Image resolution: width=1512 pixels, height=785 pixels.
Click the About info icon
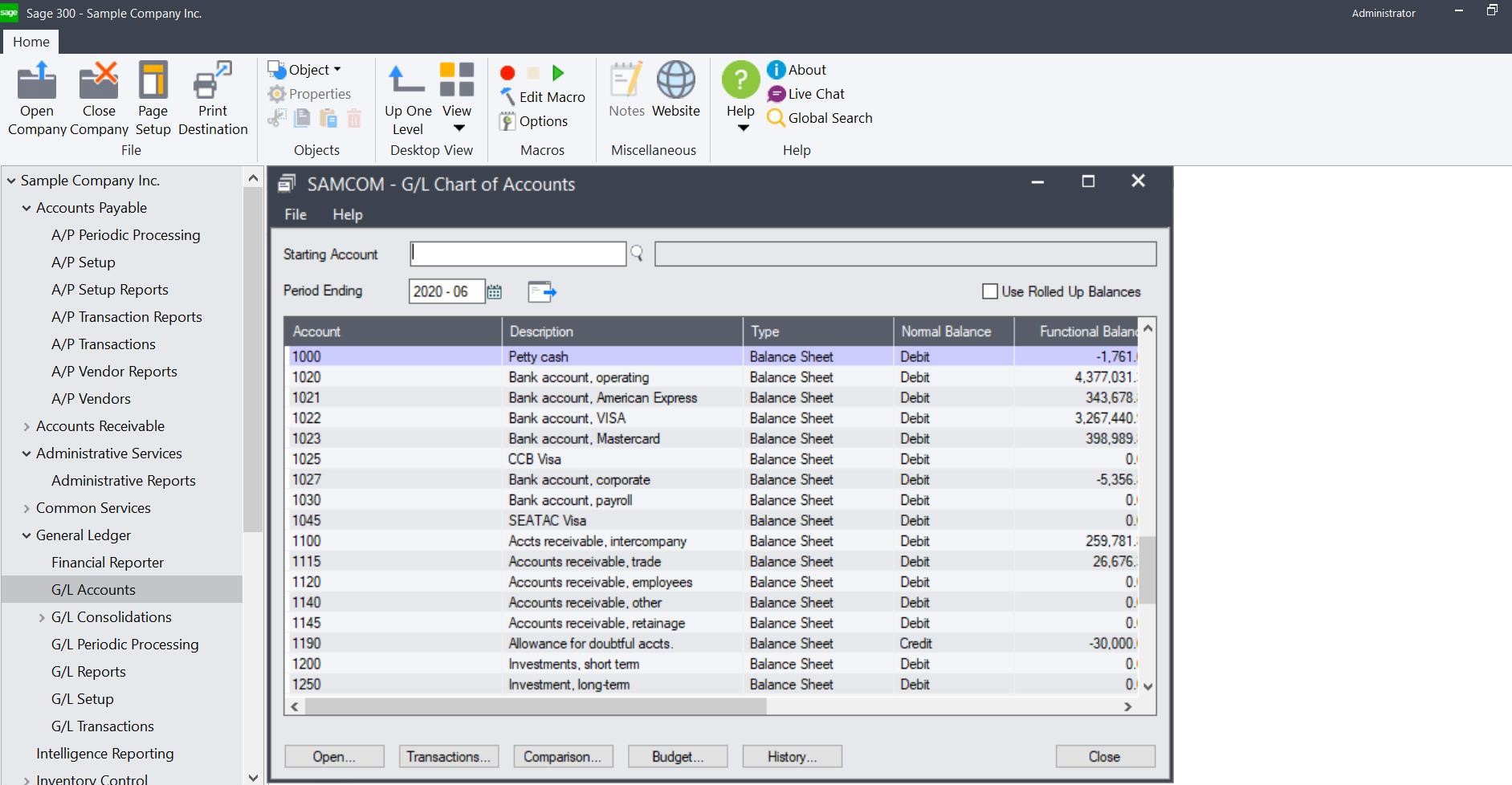point(776,70)
